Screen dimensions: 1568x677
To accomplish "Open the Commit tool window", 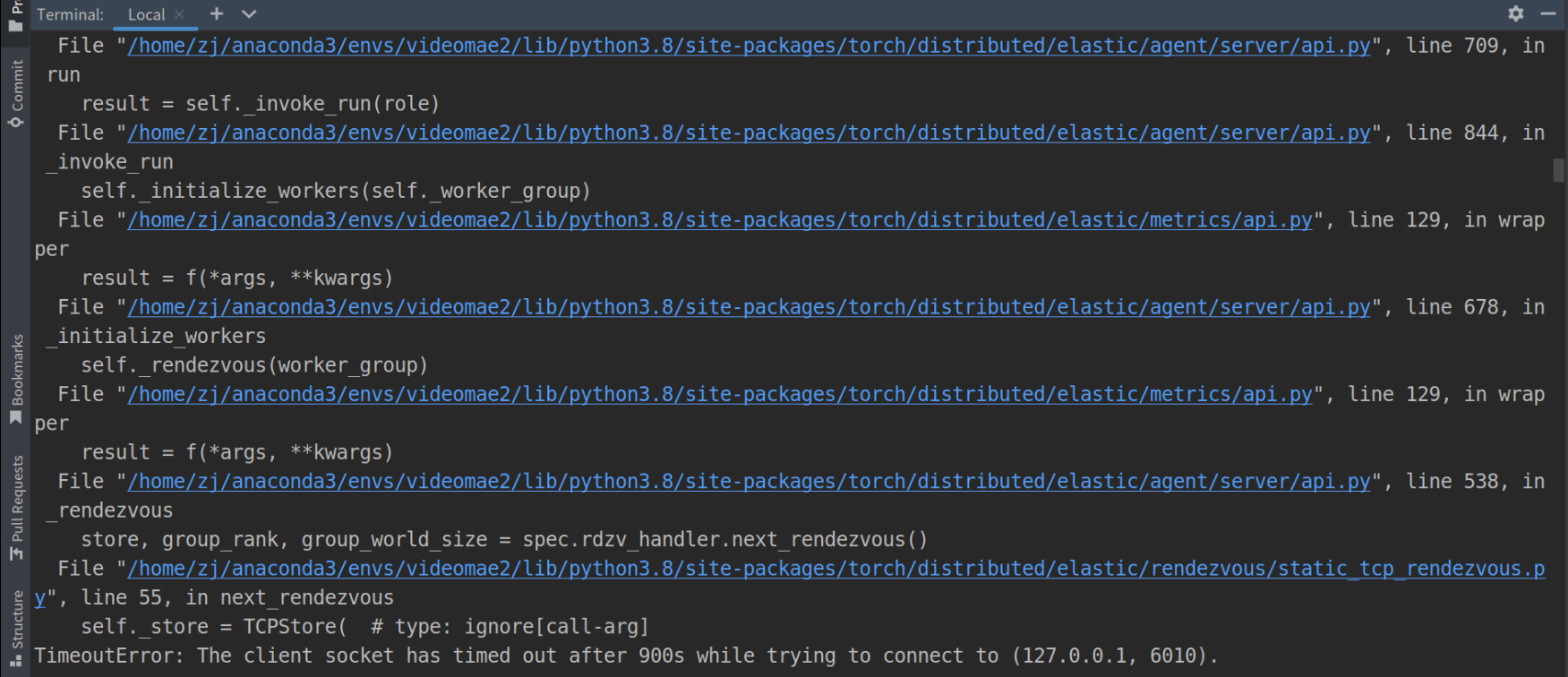I will (x=14, y=85).
